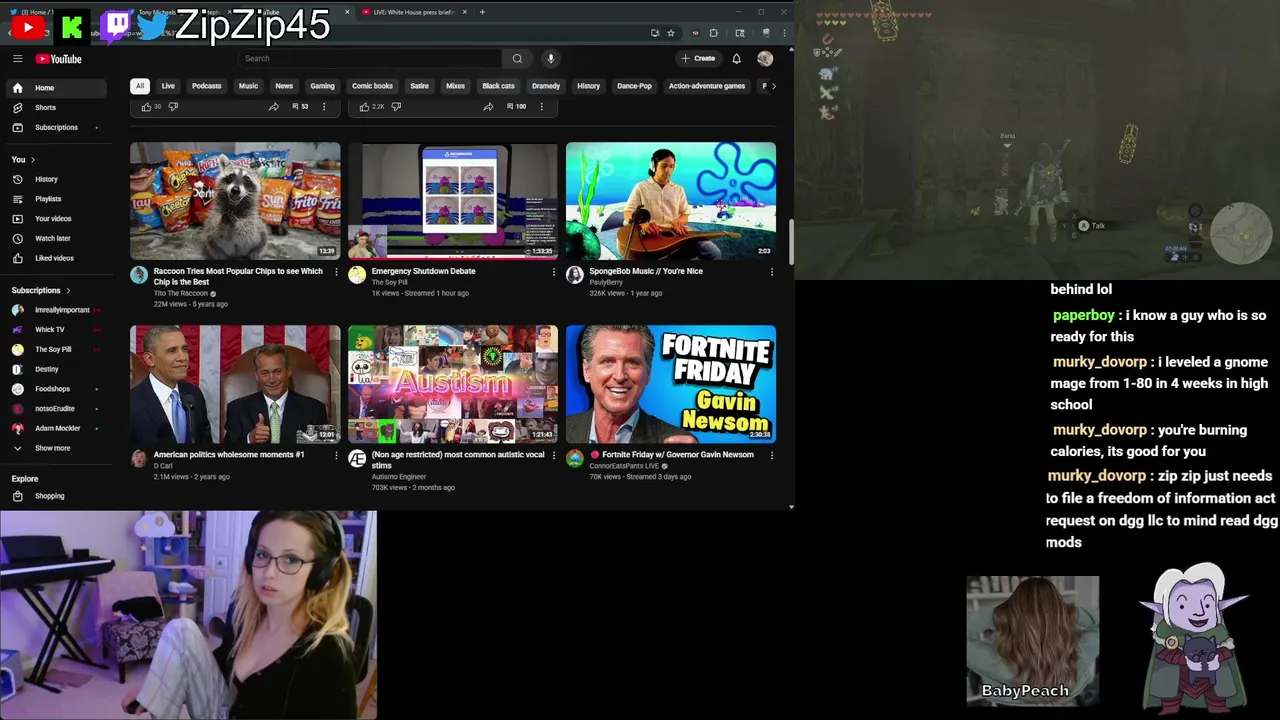Select the All filter chip
This screenshot has width=1280, height=720.
click(140, 86)
